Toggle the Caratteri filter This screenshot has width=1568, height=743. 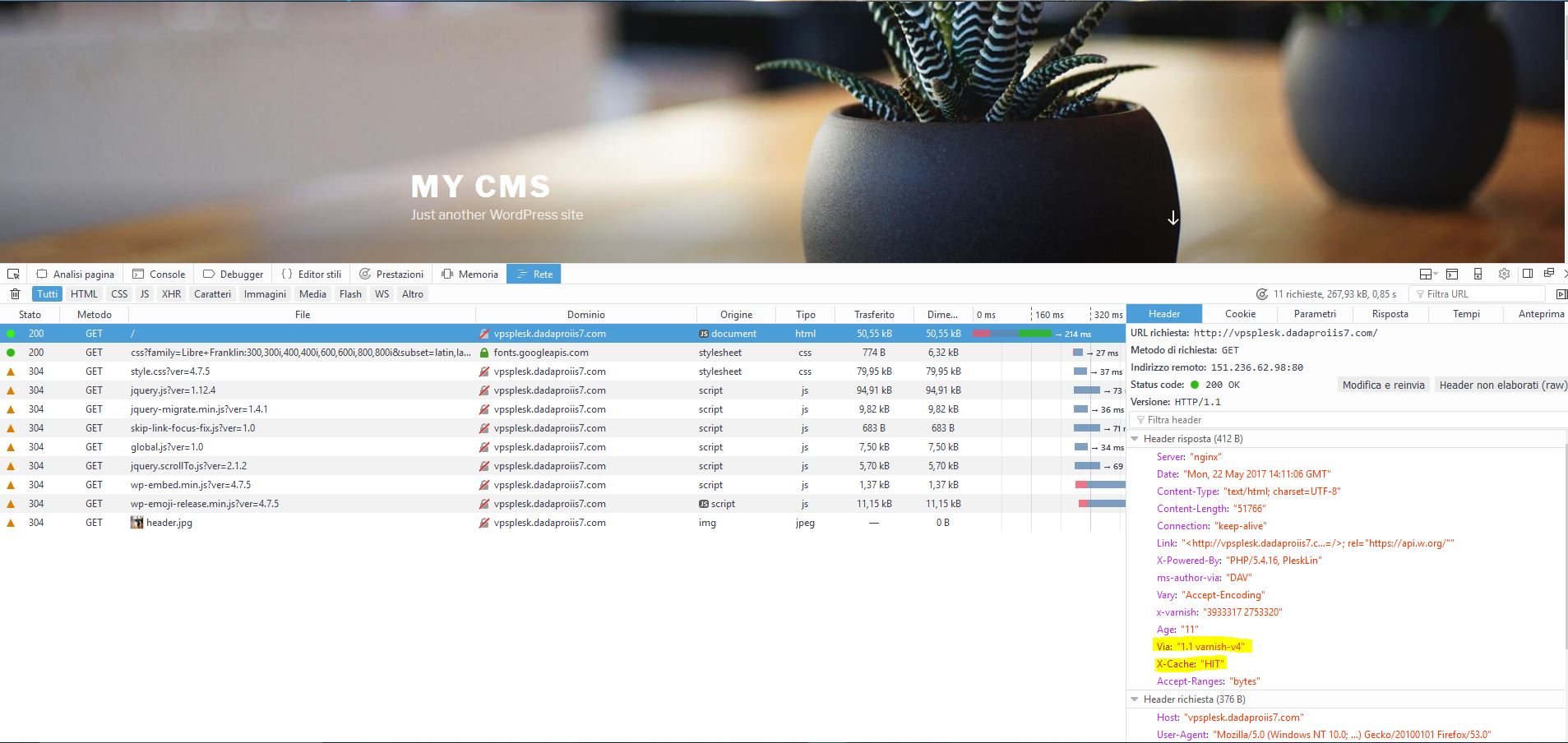click(x=212, y=293)
